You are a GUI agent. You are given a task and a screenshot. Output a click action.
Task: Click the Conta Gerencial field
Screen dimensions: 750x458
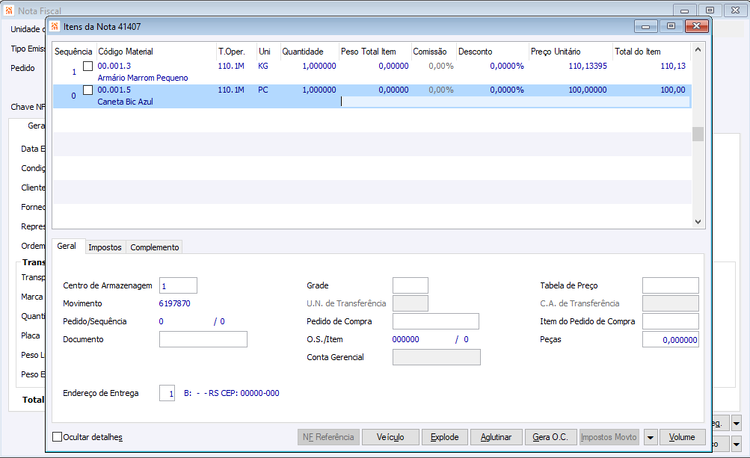point(436,357)
